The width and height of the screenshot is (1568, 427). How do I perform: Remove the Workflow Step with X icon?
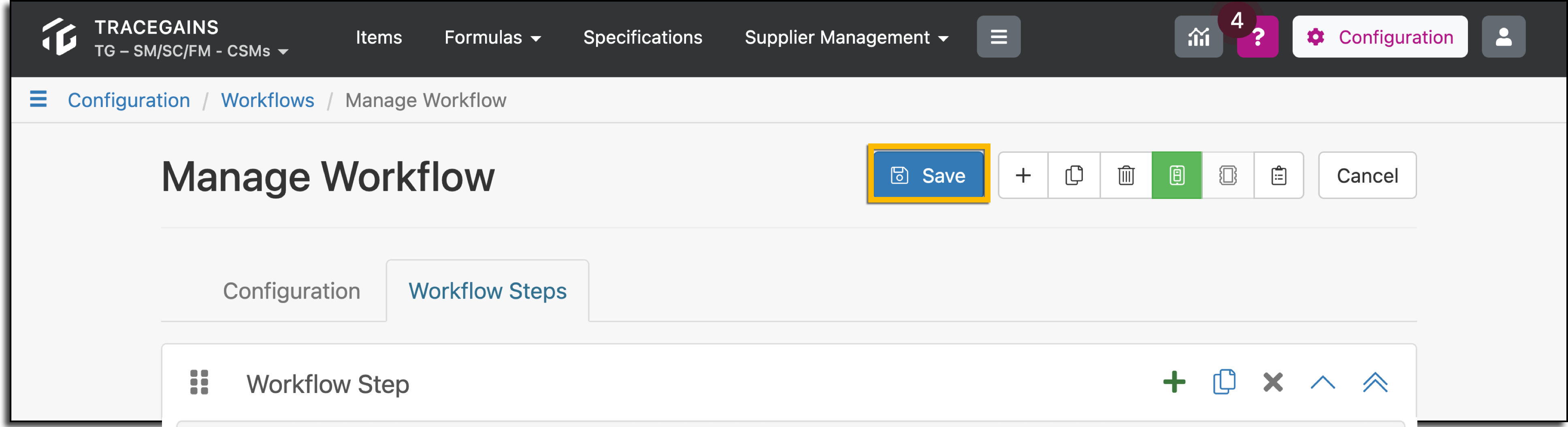pos(1273,382)
